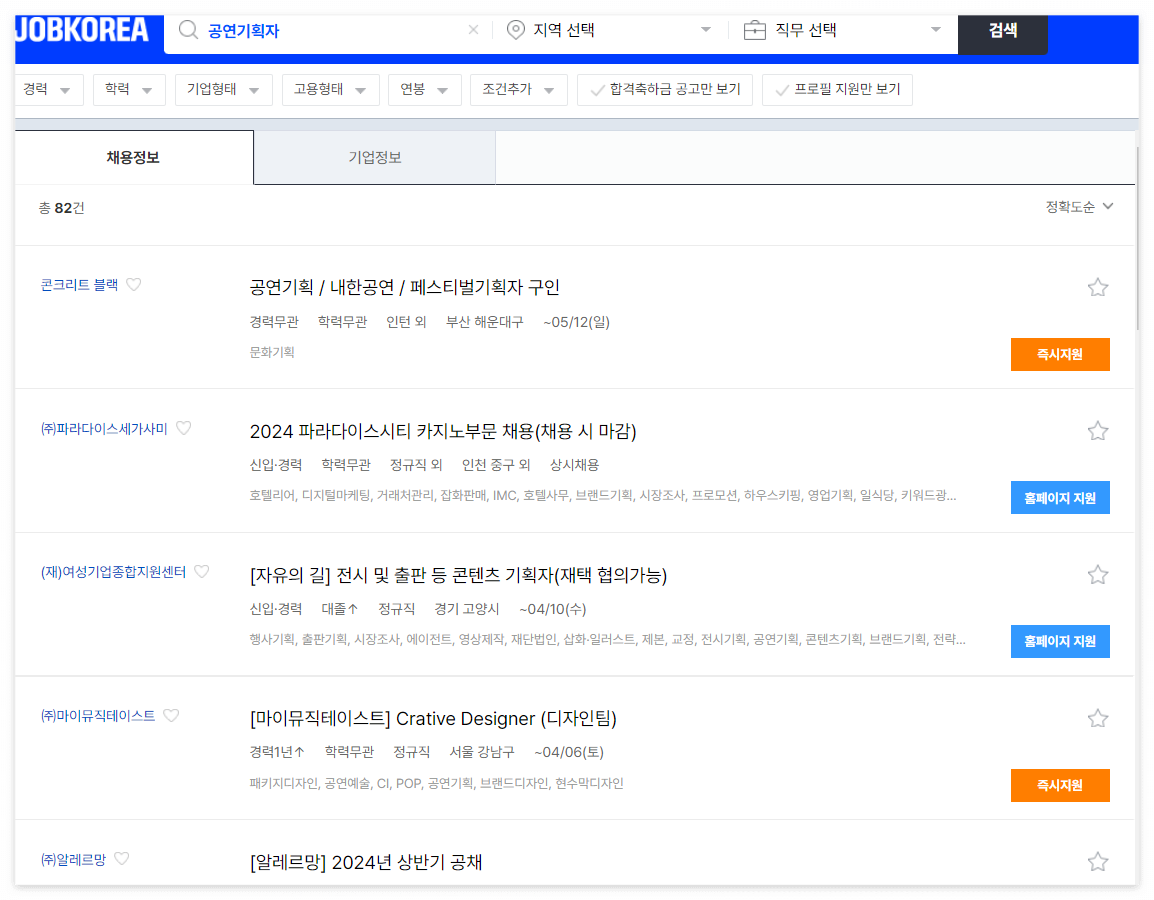Open the 고용형태 filter dropdown
The width and height of the screenshot is (1154, 900).
pos(330,89)
